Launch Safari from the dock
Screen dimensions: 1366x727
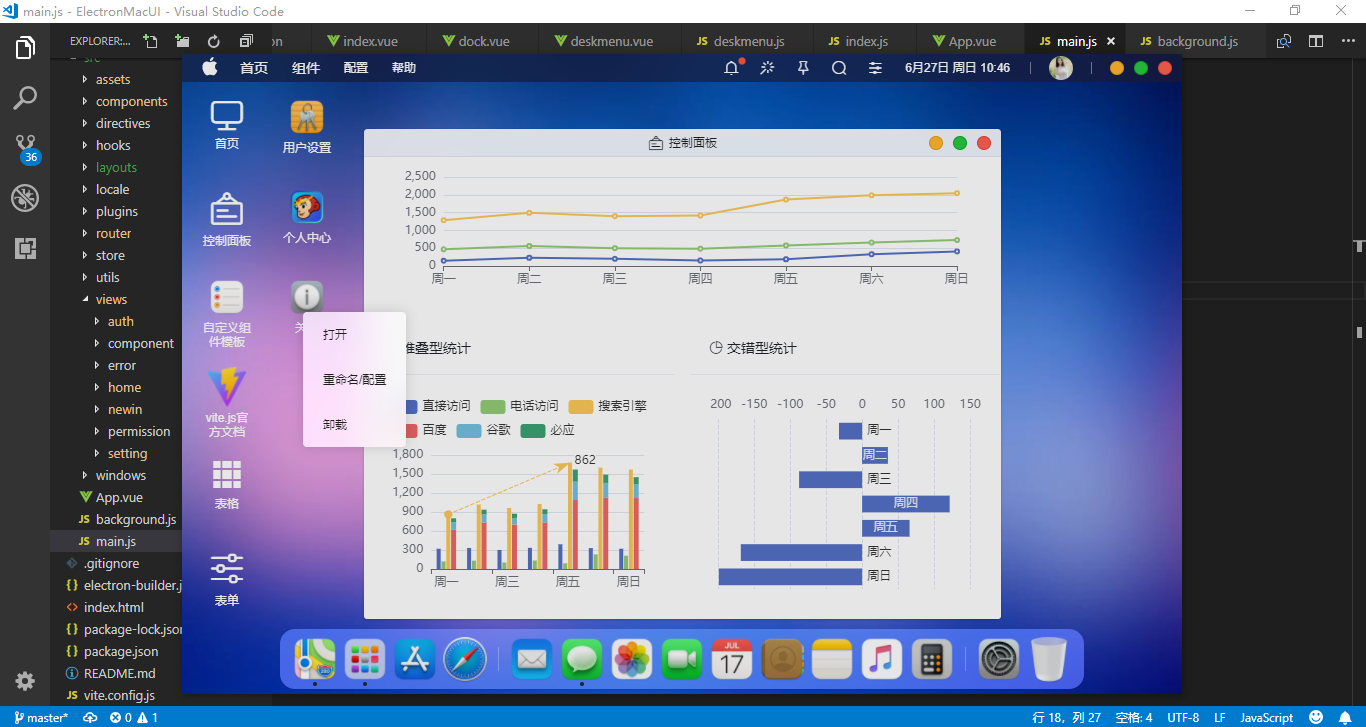tap(465, 658)
